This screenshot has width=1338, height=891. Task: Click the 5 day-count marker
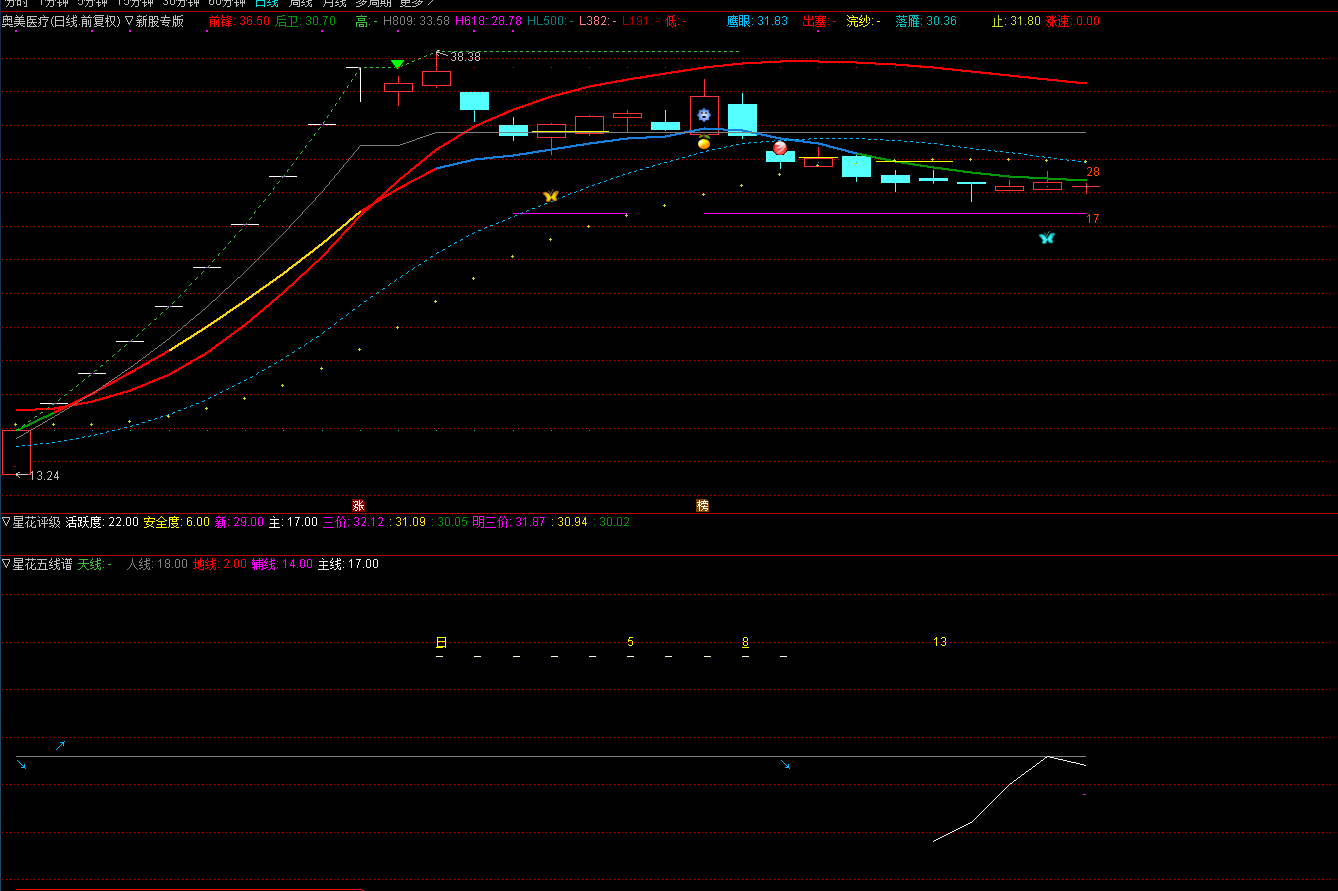[630, 642]
